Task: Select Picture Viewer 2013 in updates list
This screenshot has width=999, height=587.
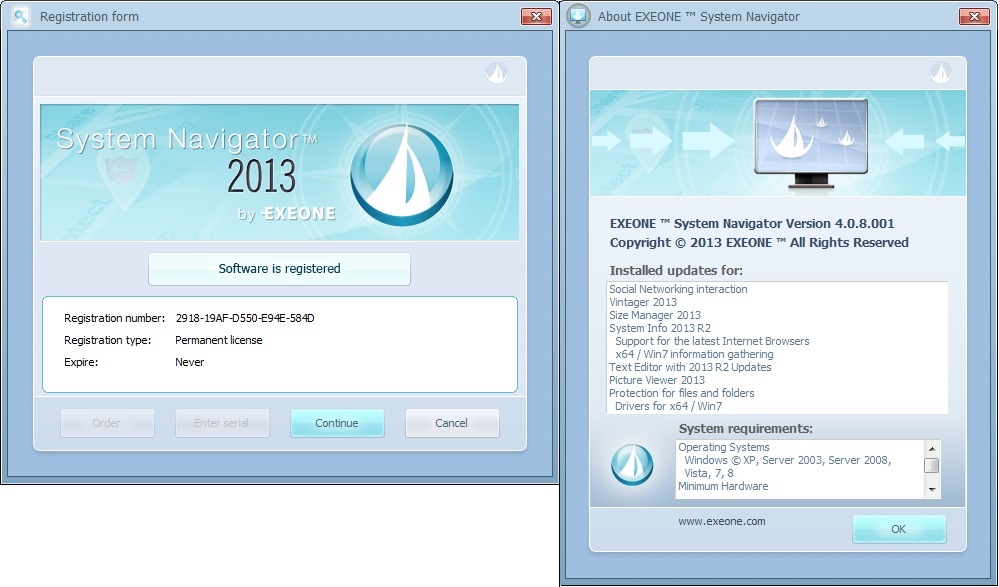Action: click(x=657, y=380)
